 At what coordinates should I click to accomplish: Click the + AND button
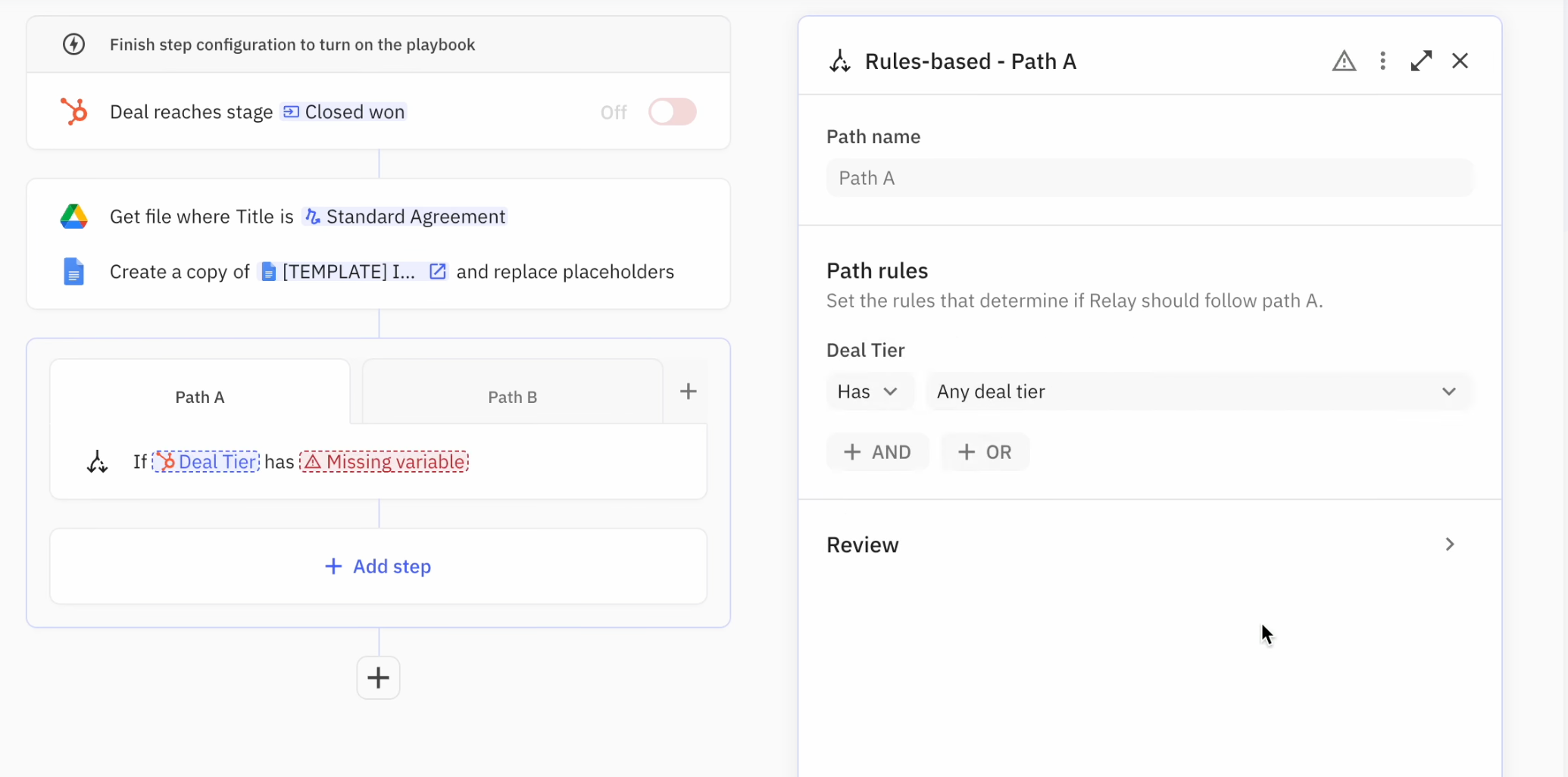tap(877, 452)
